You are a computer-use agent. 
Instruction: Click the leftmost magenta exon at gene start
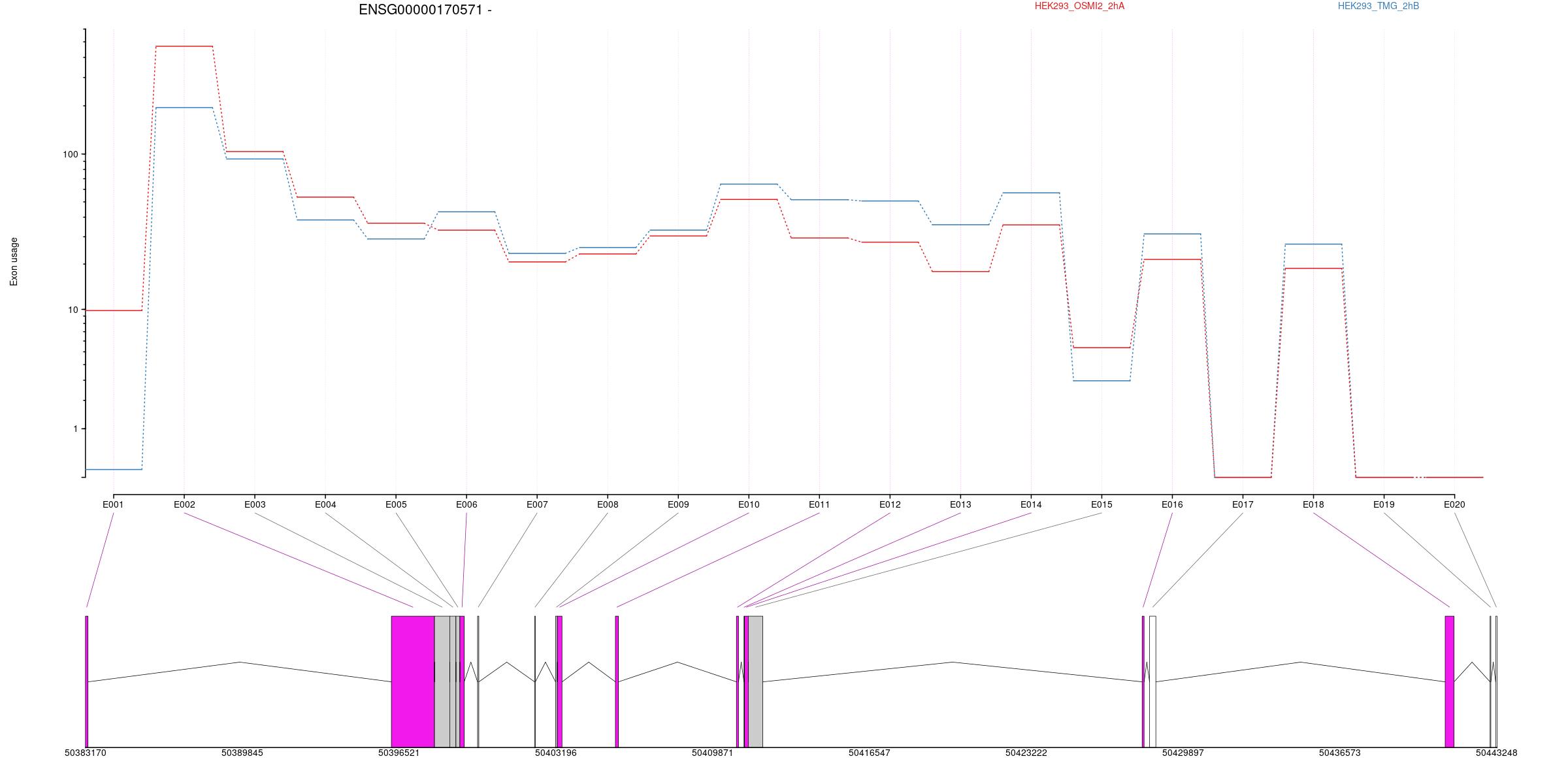pyautogui.click(x=86, y=681)
